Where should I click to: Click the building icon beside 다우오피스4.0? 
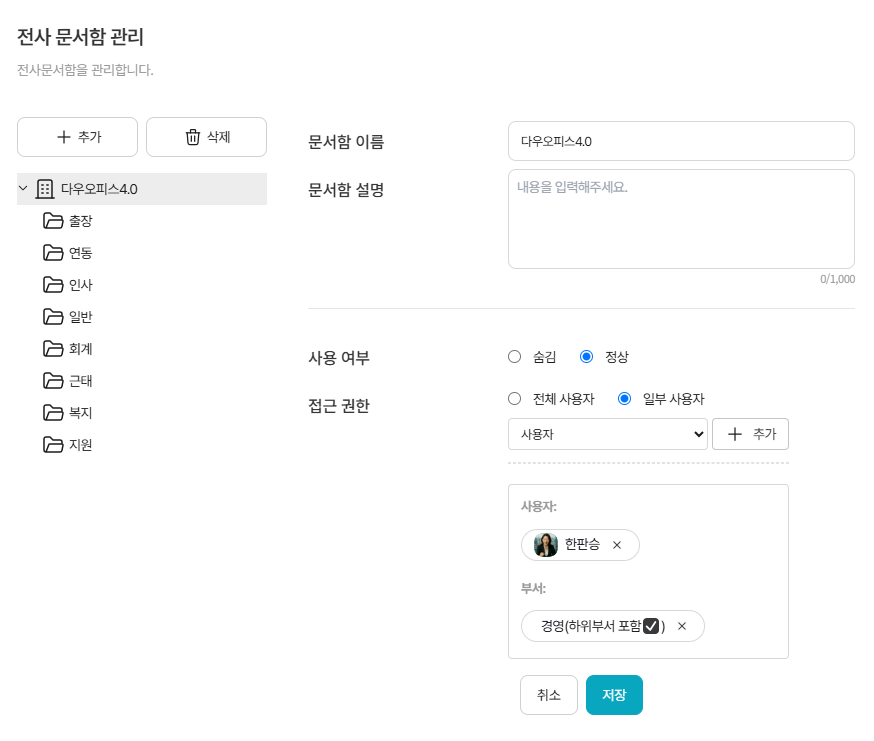(45, 189)
